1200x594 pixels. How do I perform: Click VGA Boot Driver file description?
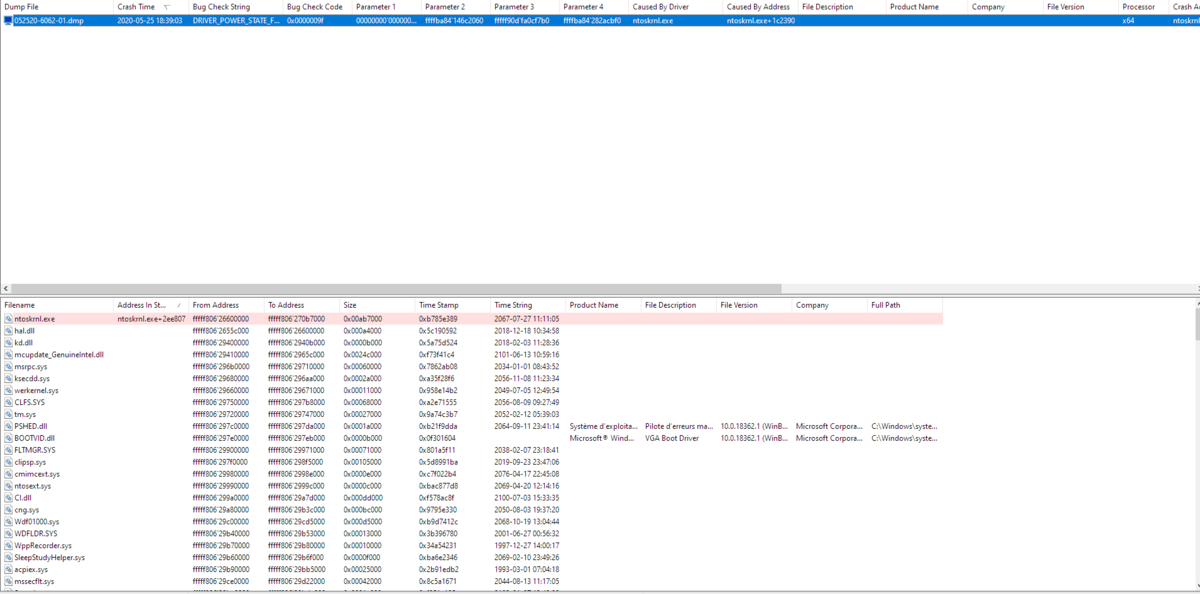tap(673, 438)
